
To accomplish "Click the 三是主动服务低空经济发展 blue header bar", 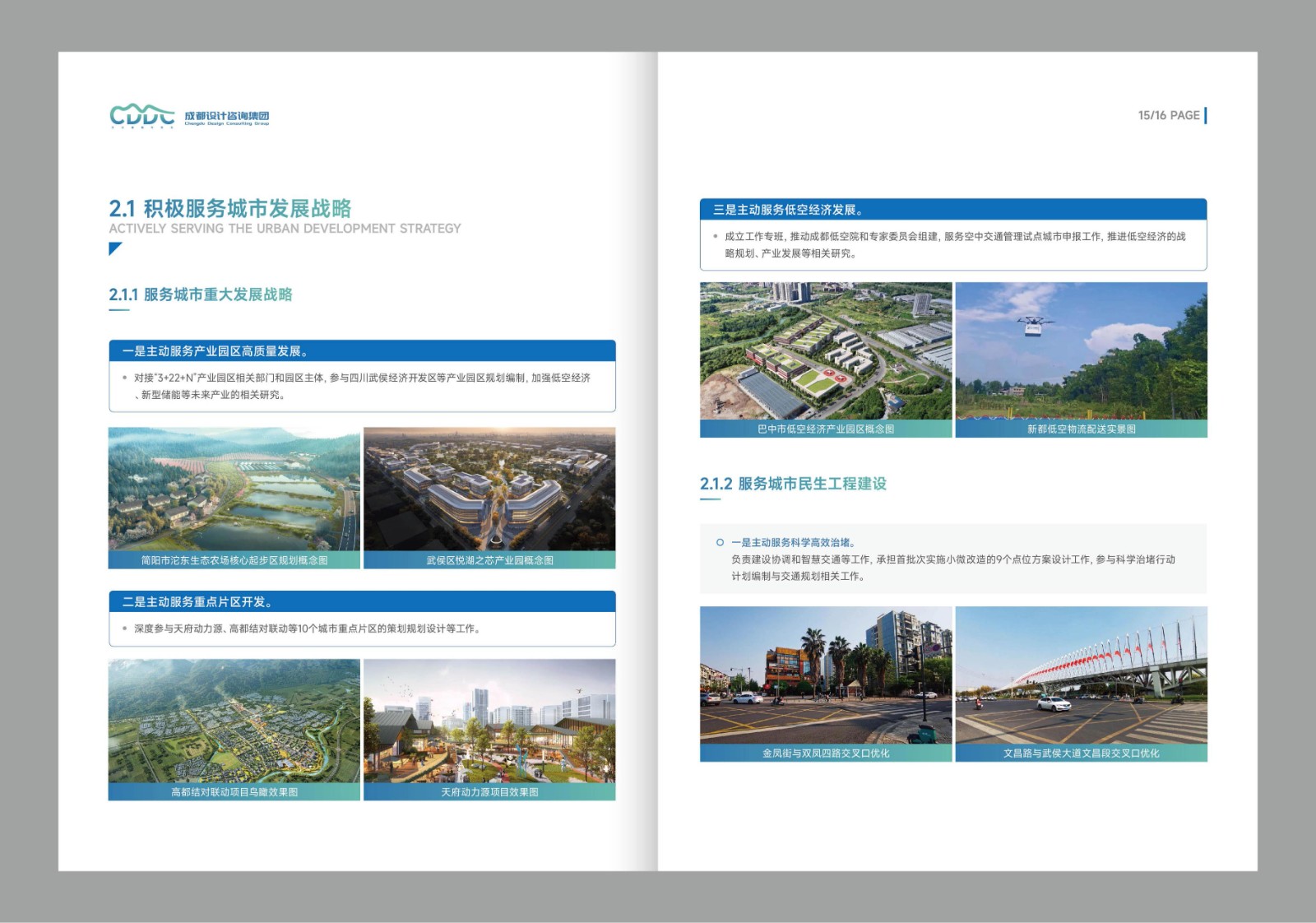I will [x=952, y=210].
